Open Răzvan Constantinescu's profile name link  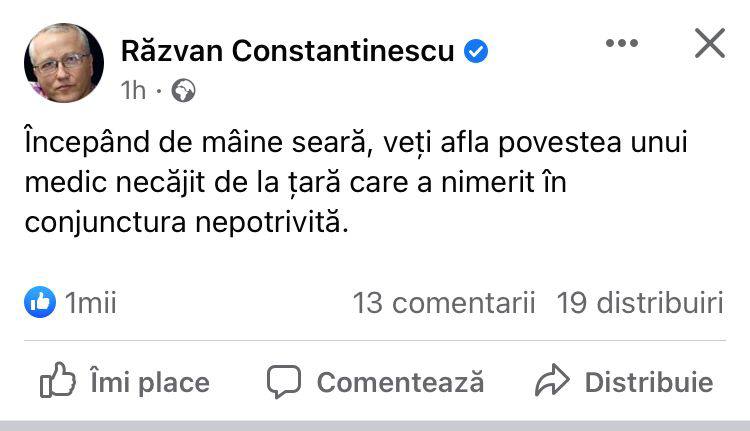[x=288, y=50]
